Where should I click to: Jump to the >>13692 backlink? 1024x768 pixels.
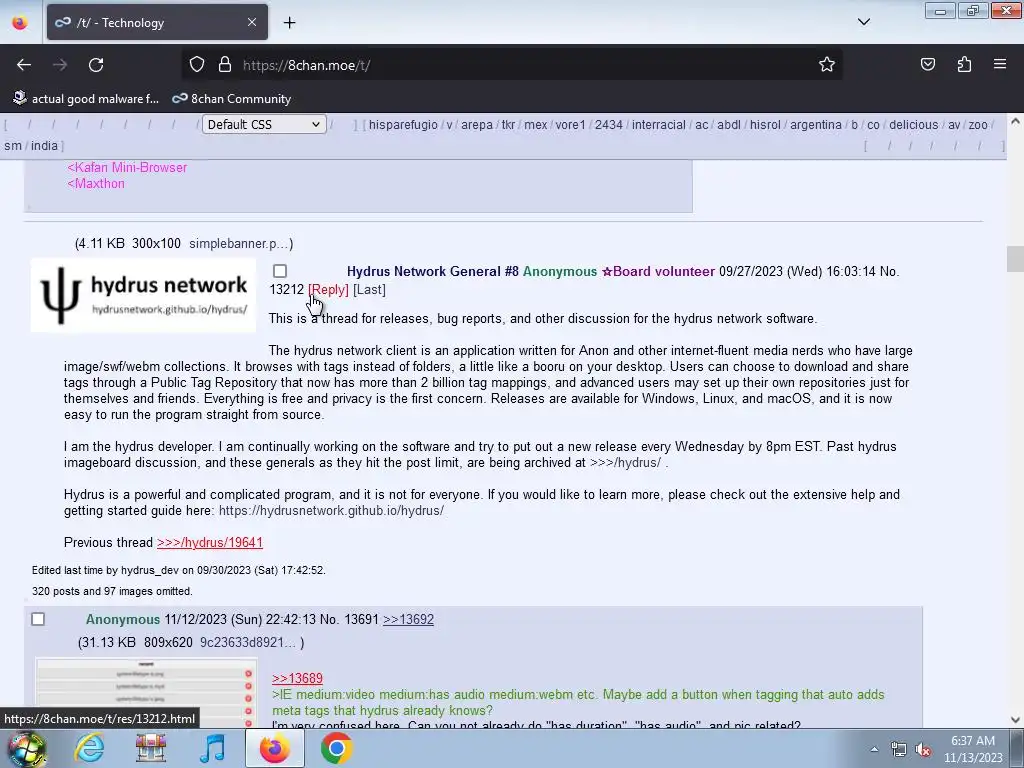click(x=408, y=619)
